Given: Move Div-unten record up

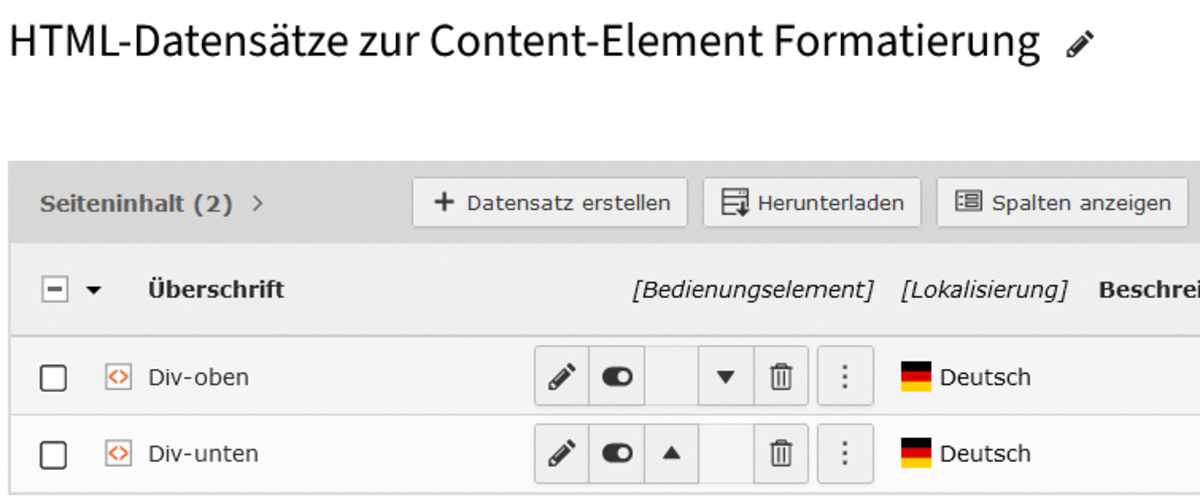Looking at the screenshot, I should click(x=672, y=453).
